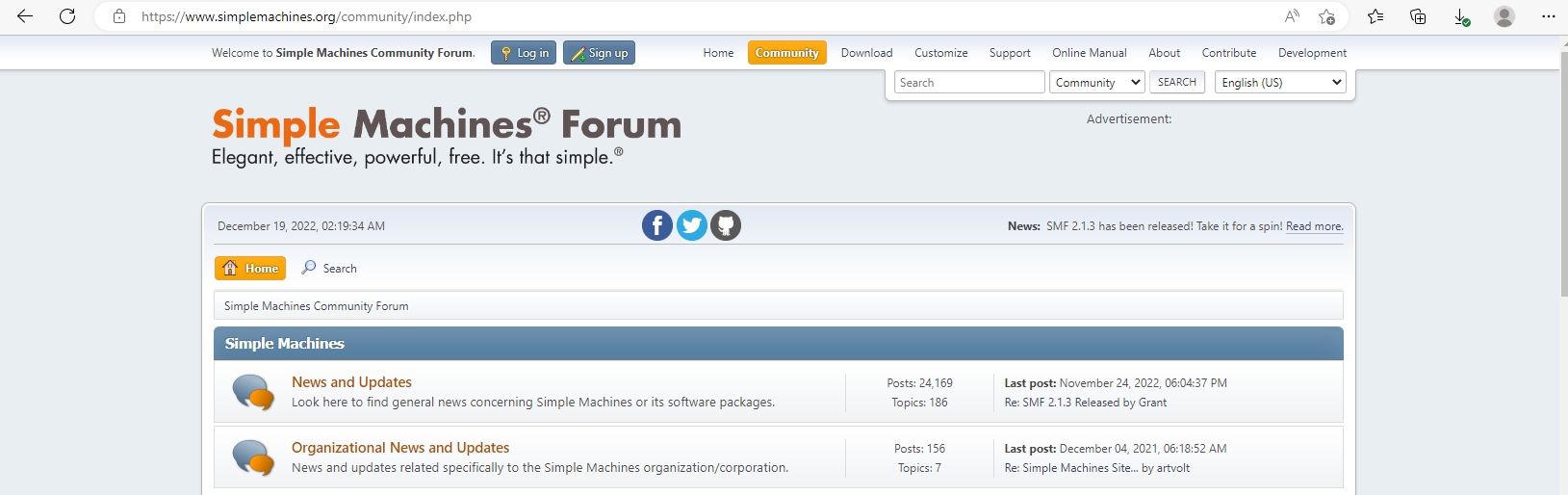This screenshot has width=1568, height=495.
Task: Focus the Search input field
Action: (969, 82)
